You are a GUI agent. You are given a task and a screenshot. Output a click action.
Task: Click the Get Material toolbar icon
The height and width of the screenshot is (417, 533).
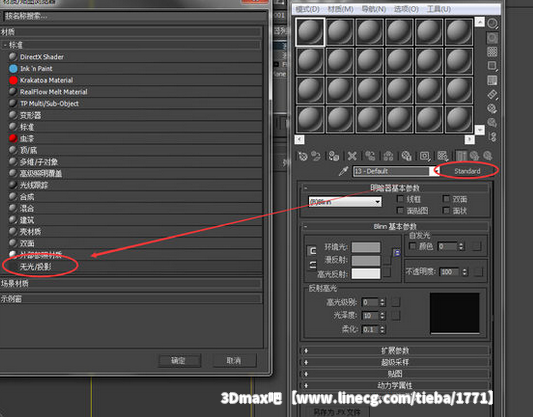point(303,156)
